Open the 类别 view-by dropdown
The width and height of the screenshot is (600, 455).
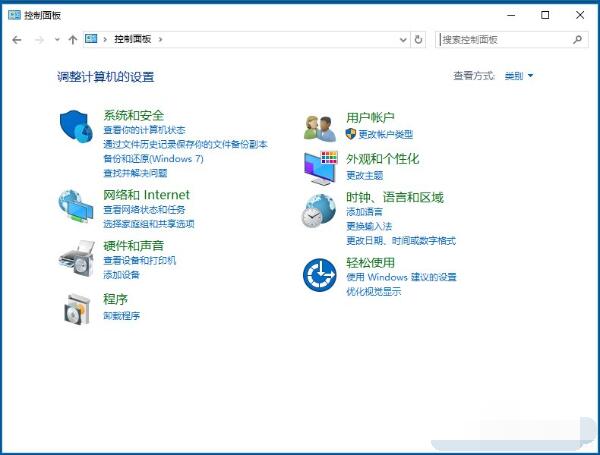pos(518,76)
